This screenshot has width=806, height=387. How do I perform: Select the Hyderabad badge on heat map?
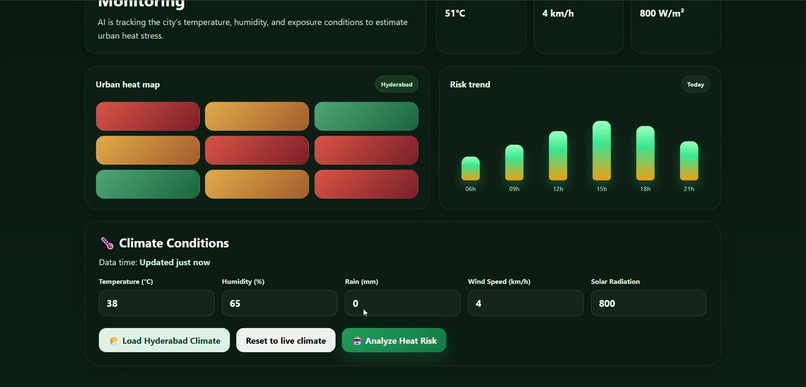pyautogui.click(x=397, y=84)
